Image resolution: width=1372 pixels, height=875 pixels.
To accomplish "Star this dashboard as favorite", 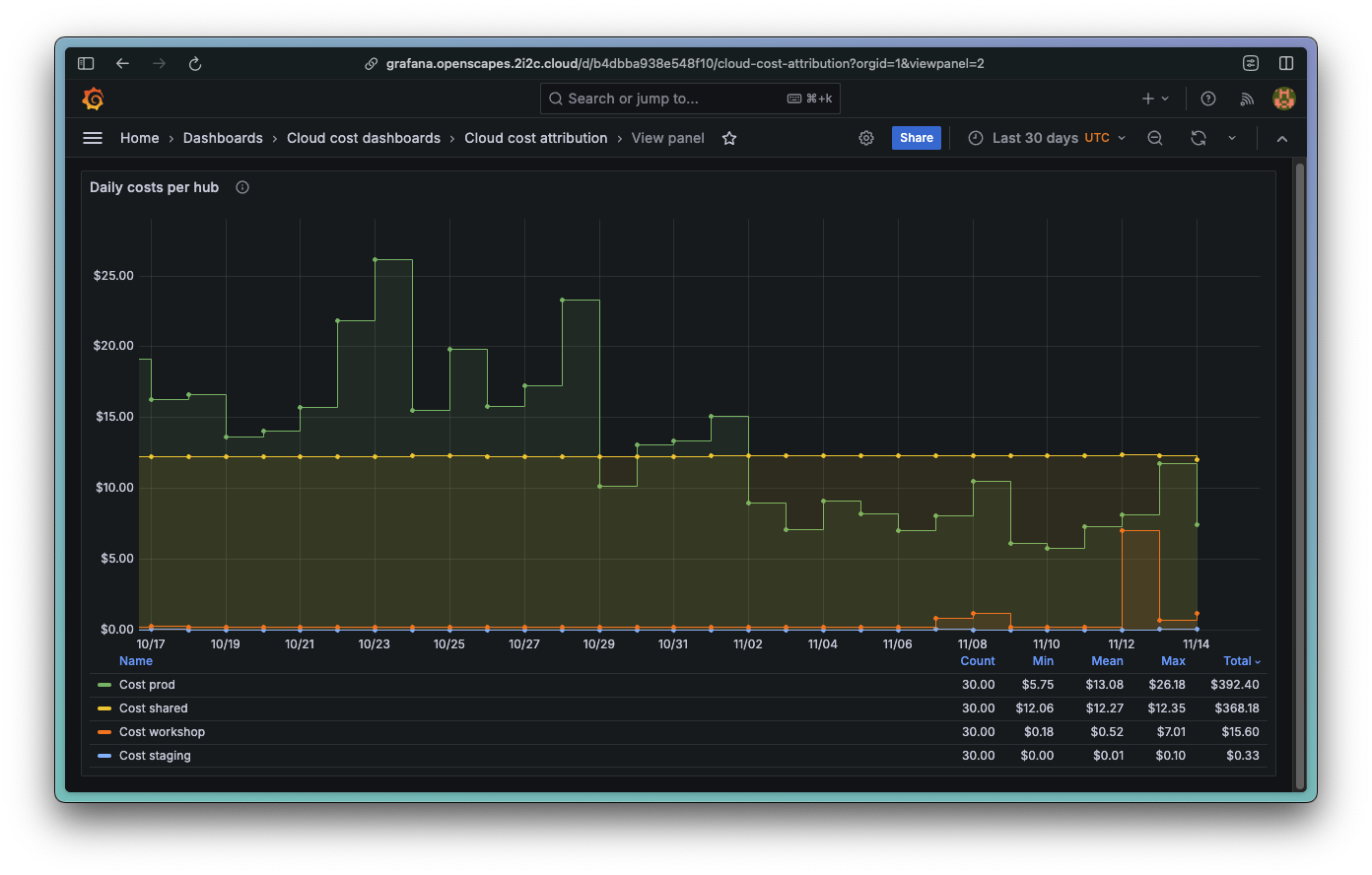I will pos(728,138).
